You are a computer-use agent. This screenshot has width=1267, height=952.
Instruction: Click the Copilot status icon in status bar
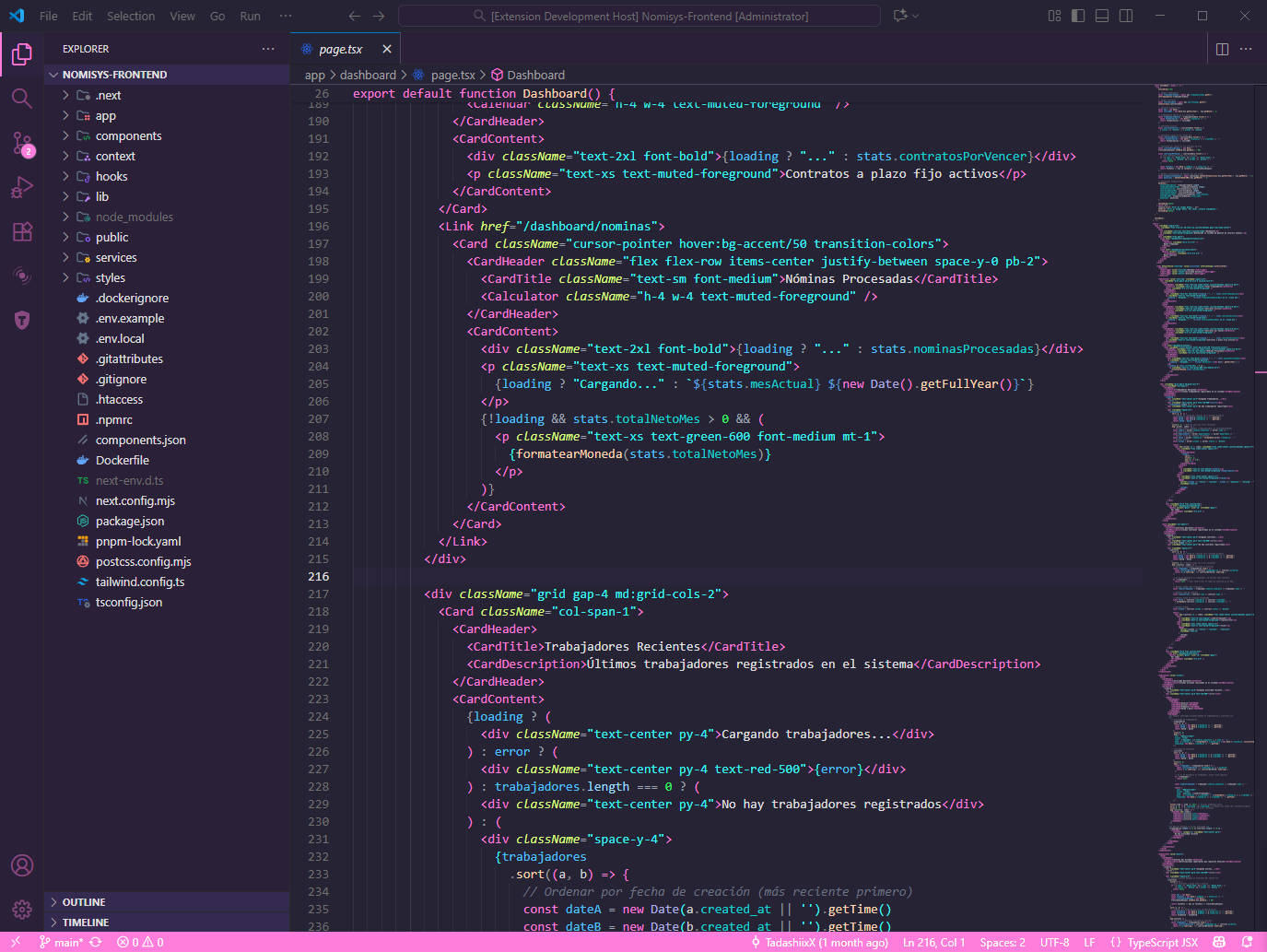pos(1219,943)
